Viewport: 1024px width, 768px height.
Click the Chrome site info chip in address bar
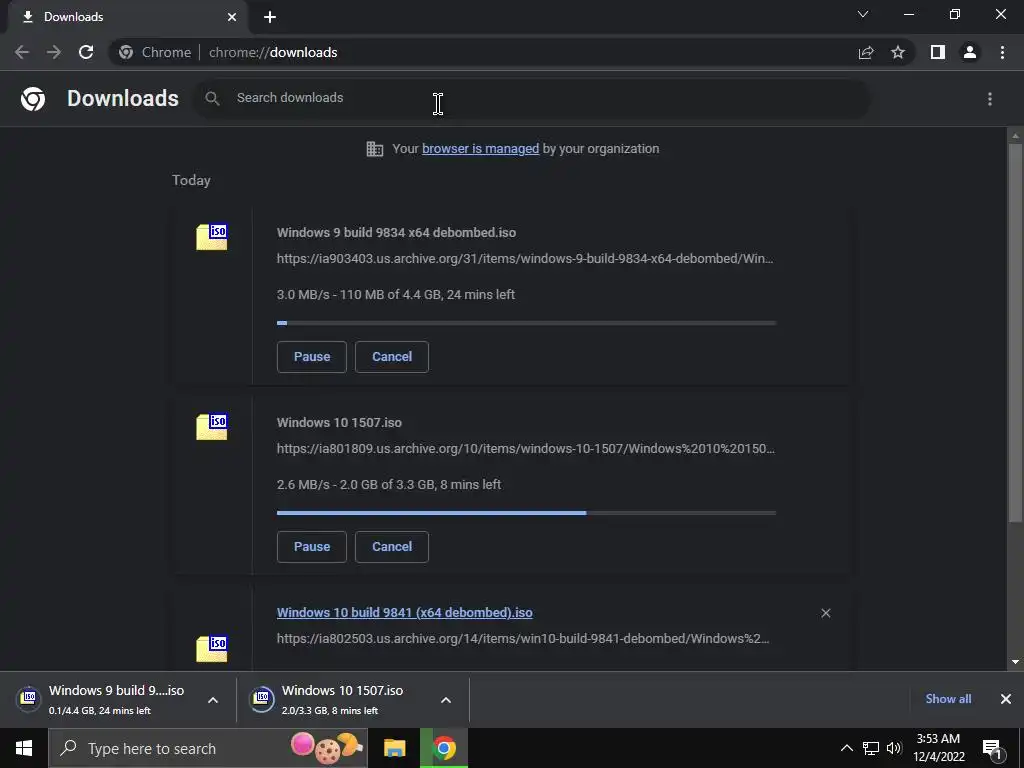(155, 52)
